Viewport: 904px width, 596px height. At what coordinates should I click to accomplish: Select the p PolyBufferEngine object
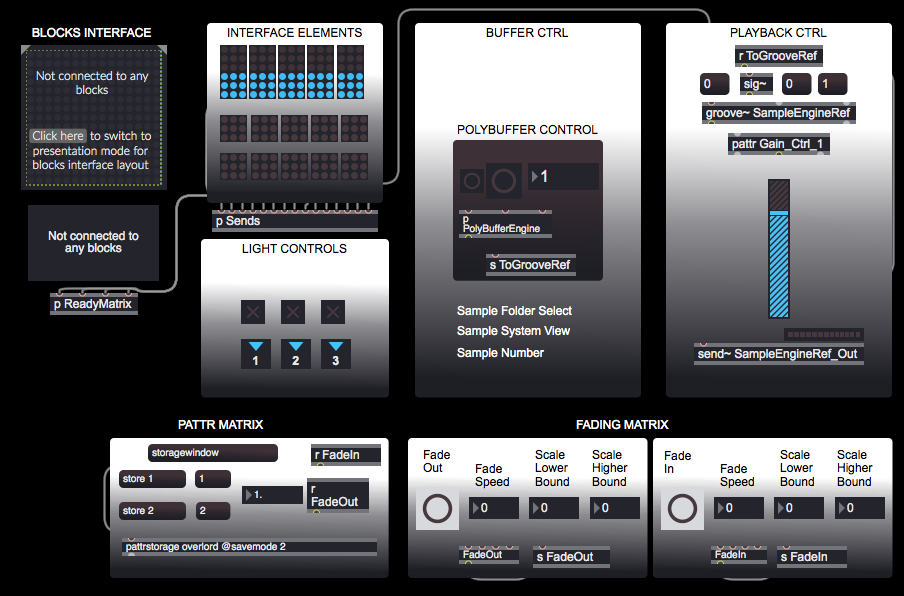pyautogui.click(x=505, y=225)
